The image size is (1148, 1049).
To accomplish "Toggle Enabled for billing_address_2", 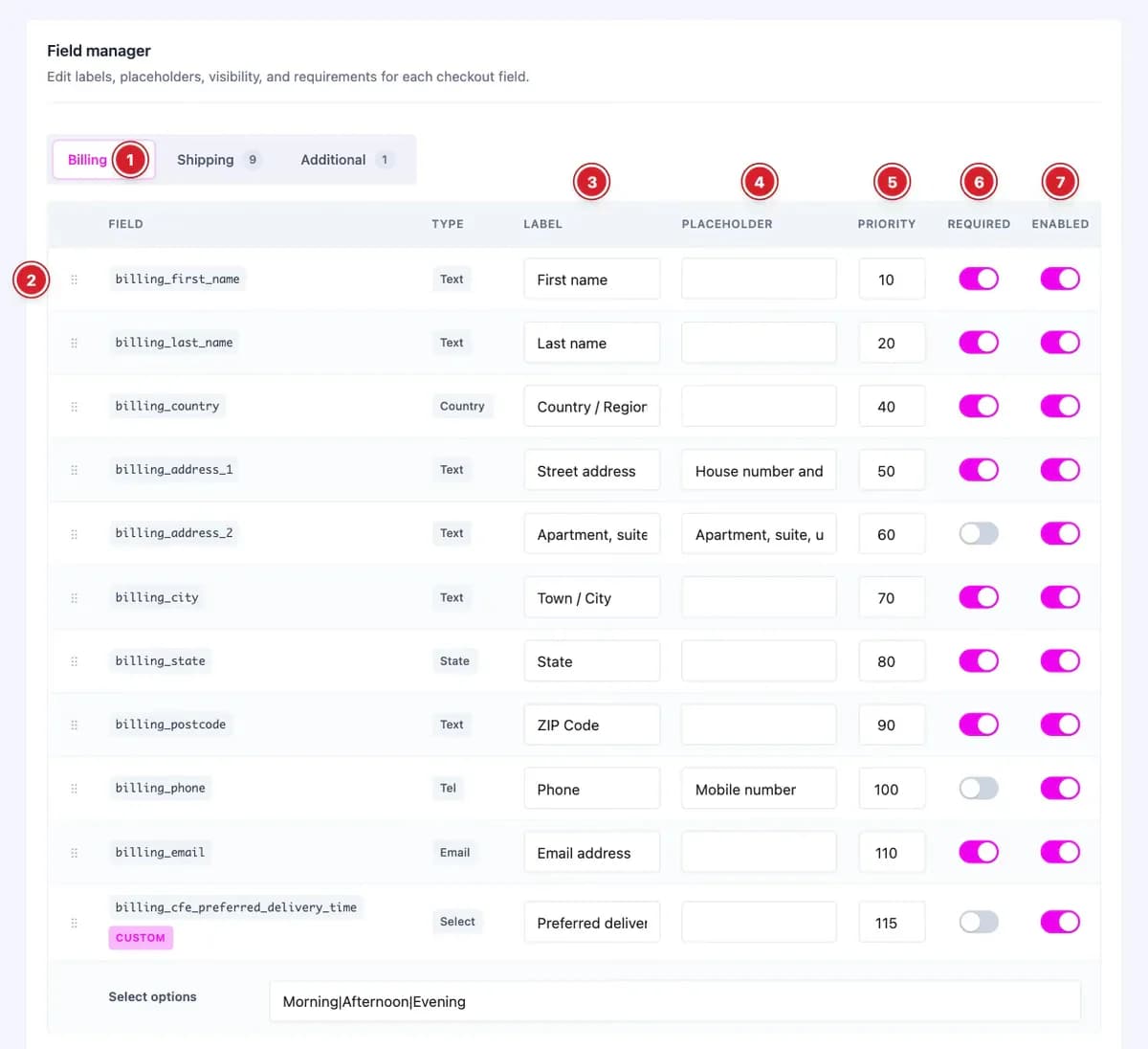I will [x=1060, y=533].
